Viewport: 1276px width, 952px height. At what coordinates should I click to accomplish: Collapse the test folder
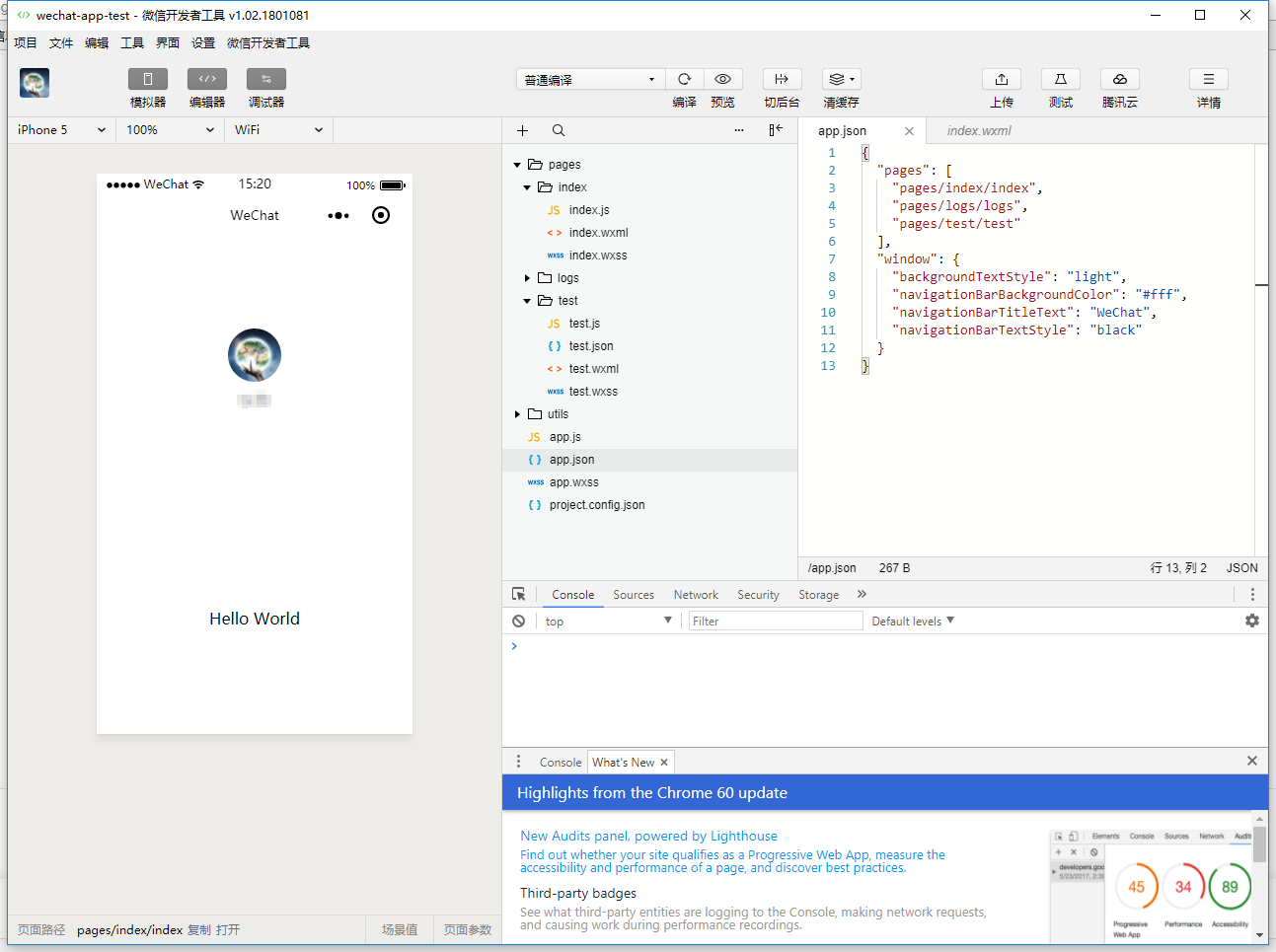(x=527, y=301)
